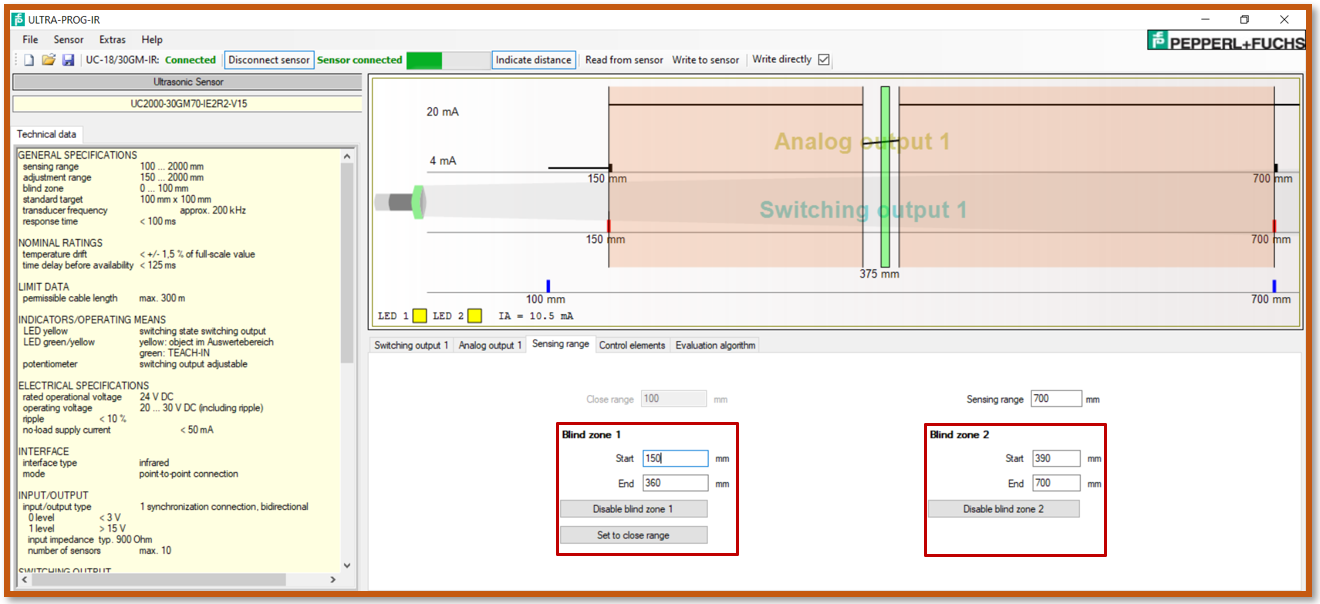Click horizontal scroll left arrow in technical data
Viewport: 1320px width, 604px height.
23,579
